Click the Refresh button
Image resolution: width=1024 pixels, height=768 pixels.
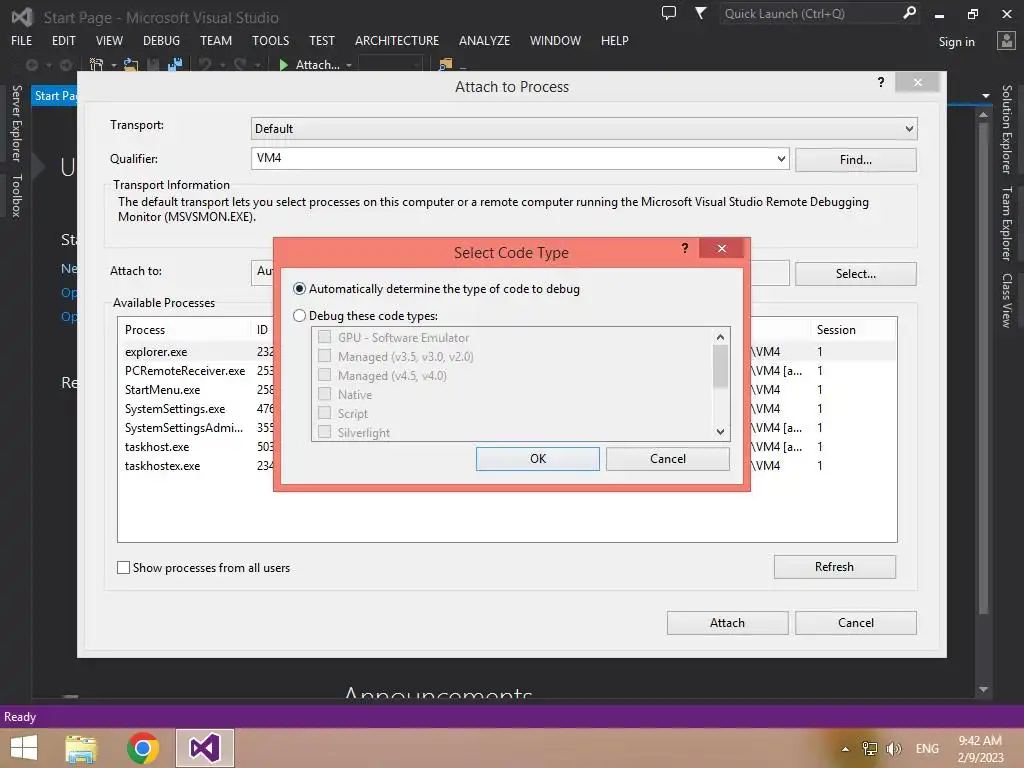point(835,567)
